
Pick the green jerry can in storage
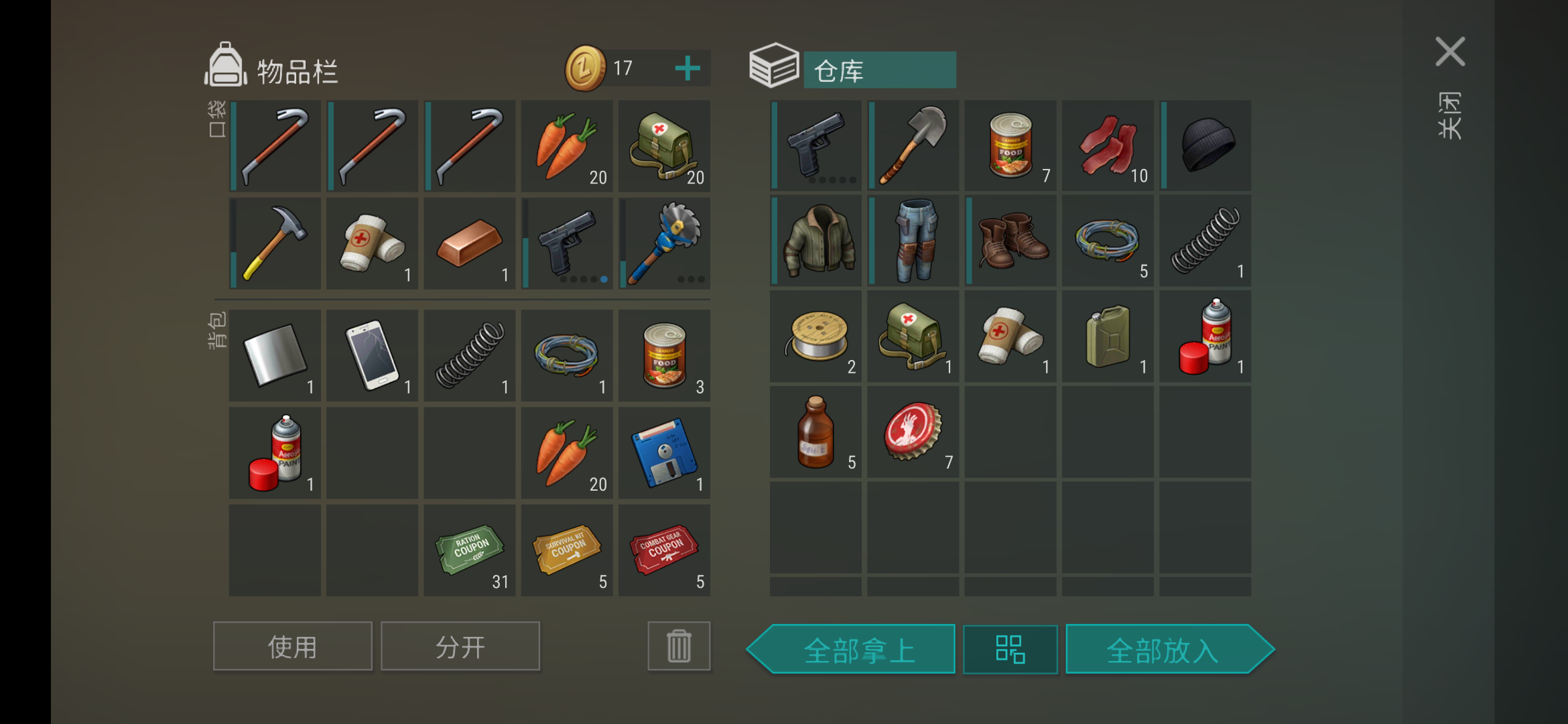click(1108, 337)
